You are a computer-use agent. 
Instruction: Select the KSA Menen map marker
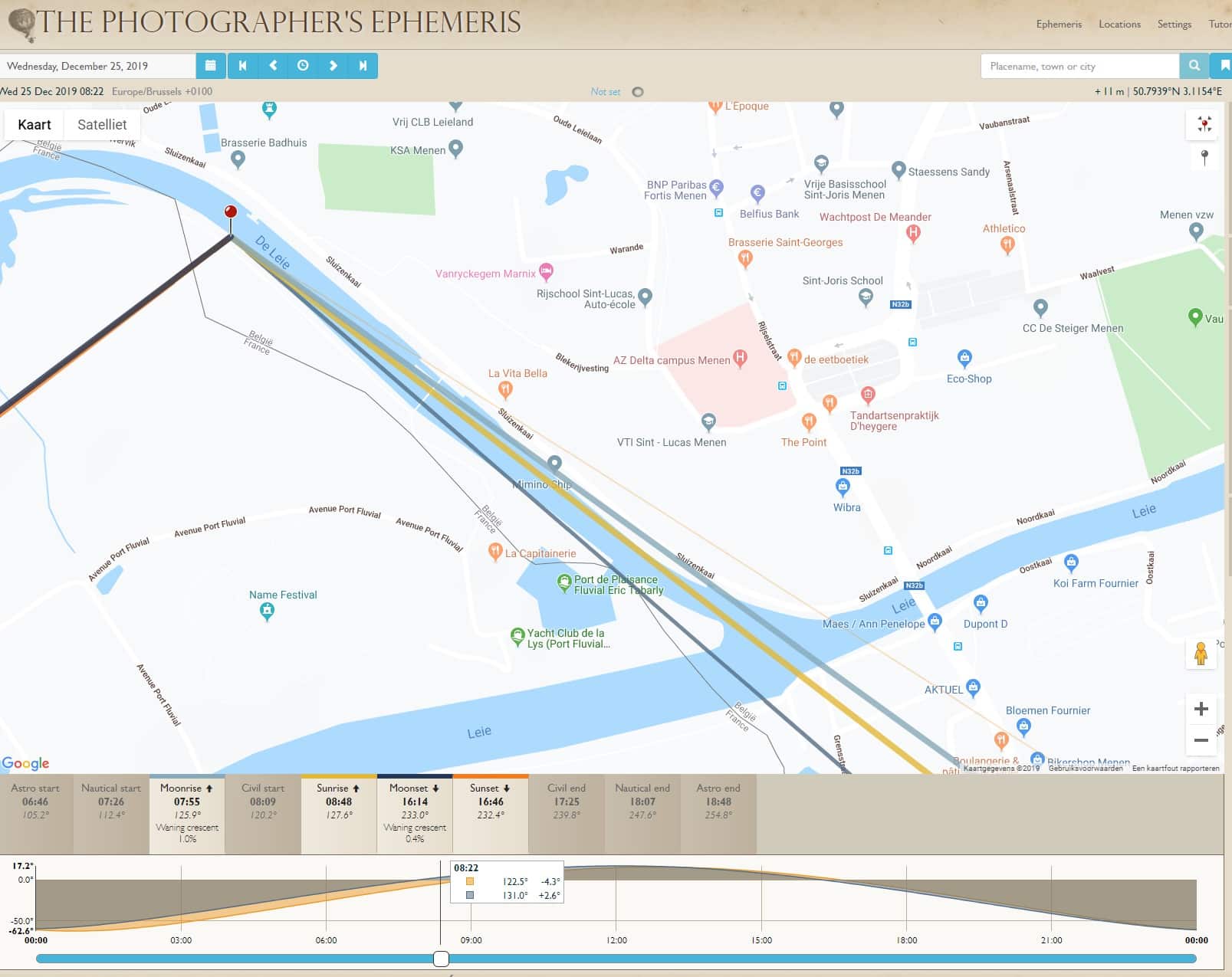click(x=455, y=148)
